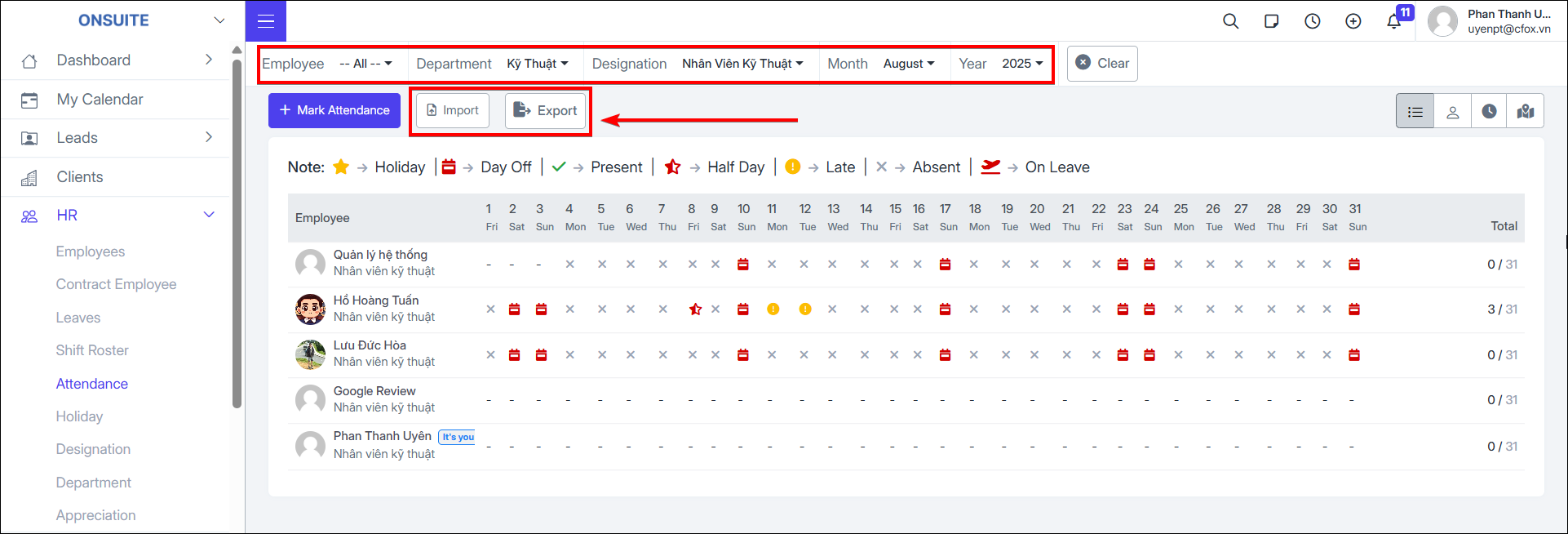Viewport: 1568px width, 534px height.
Task: Open the Year 2025 dropdown
Action: coord(1022,64)
